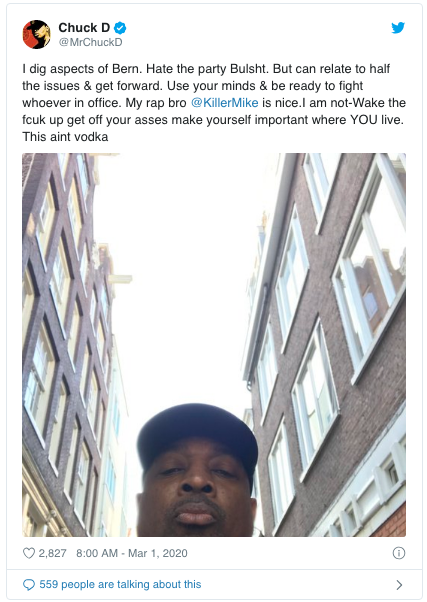
Task: Open the 8:00 AM timestamp
Action: tap(97, 553)
